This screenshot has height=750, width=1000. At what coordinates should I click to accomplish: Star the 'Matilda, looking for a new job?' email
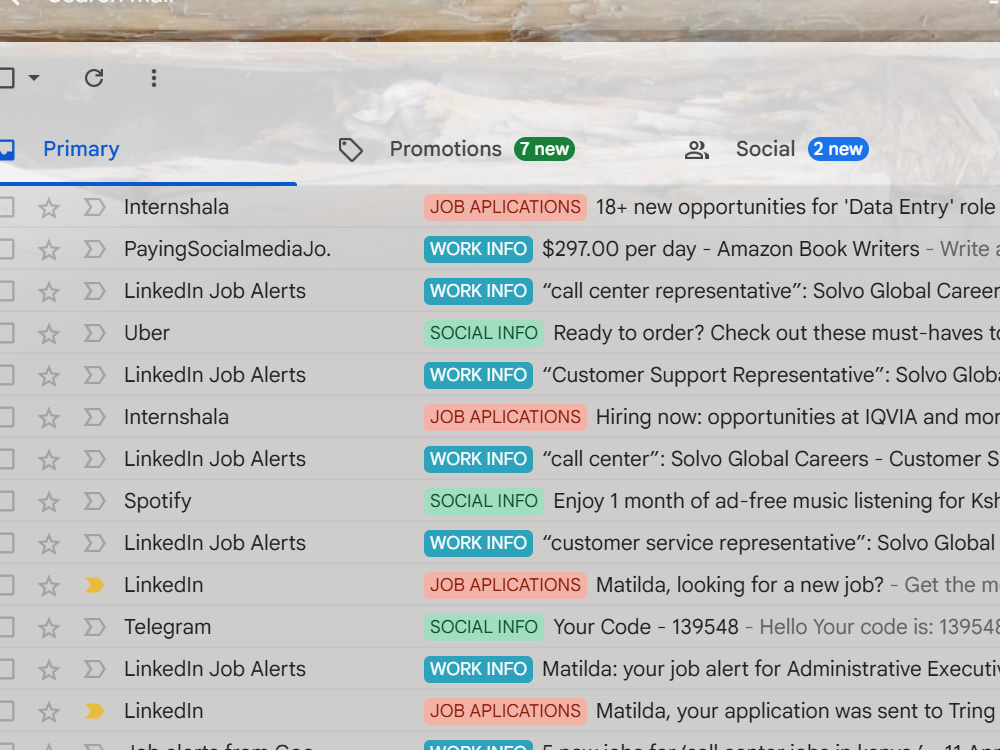tap(49, 586)
